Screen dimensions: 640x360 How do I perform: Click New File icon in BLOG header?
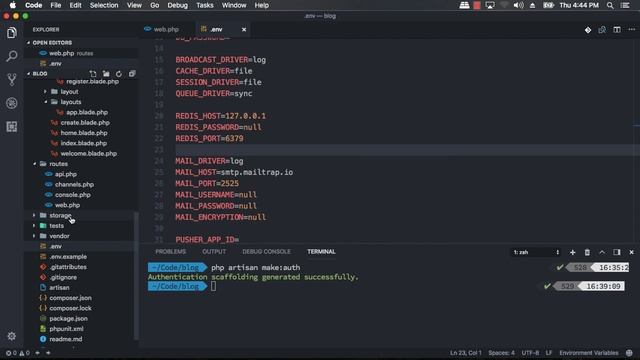coord(93,74)
